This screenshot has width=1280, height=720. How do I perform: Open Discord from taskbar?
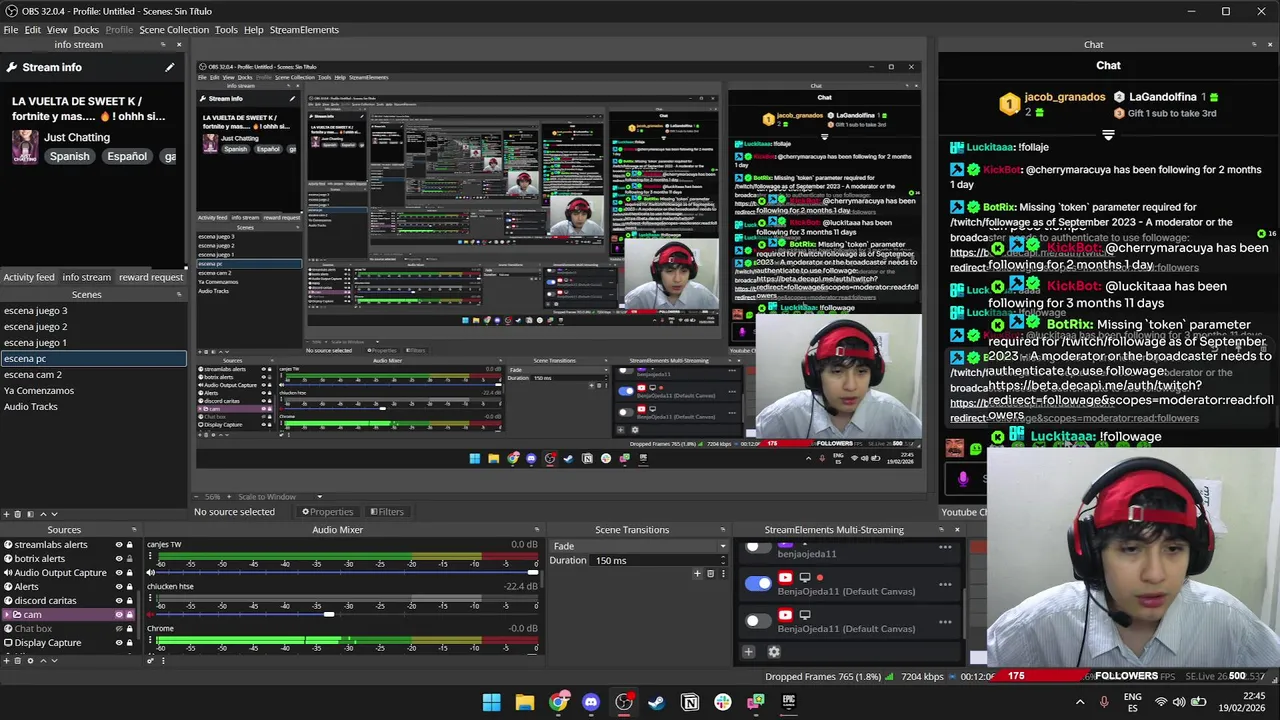coord(591,702)
